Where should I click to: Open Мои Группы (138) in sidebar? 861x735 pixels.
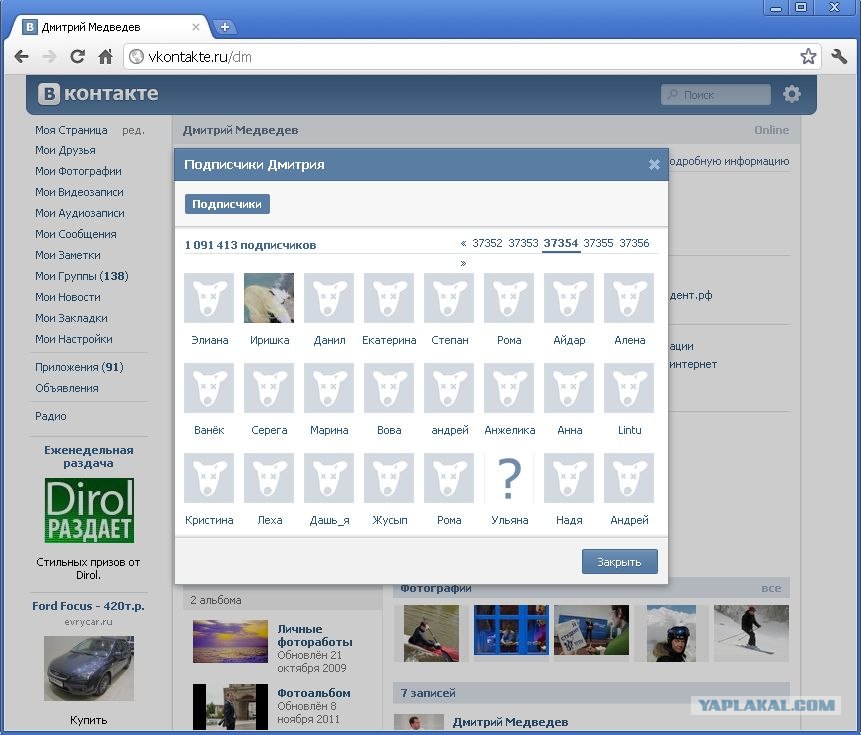82,276
